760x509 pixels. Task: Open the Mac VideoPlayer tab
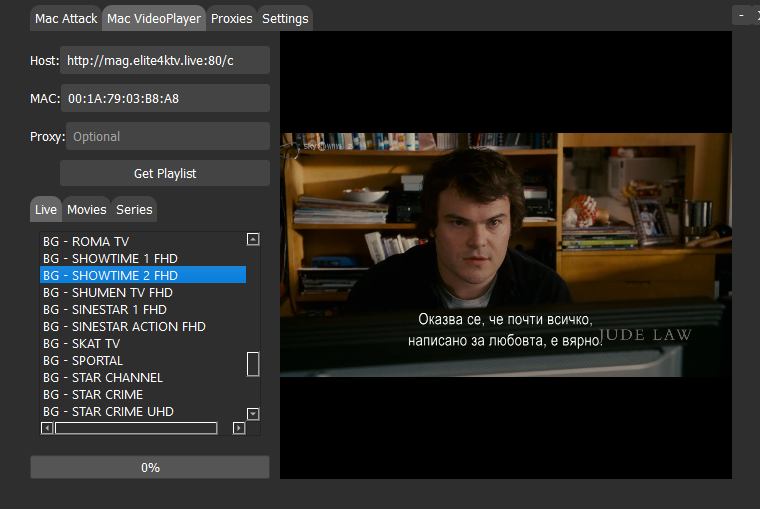point(154,18)
